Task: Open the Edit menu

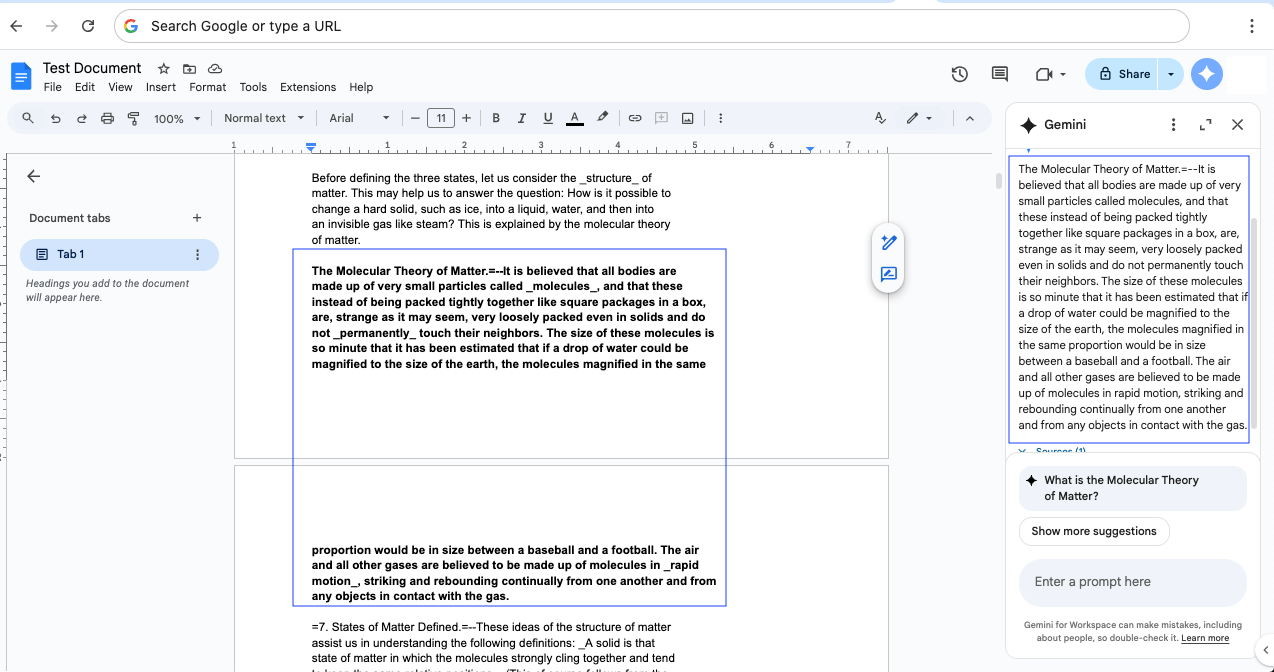Action: pos(85,87)
